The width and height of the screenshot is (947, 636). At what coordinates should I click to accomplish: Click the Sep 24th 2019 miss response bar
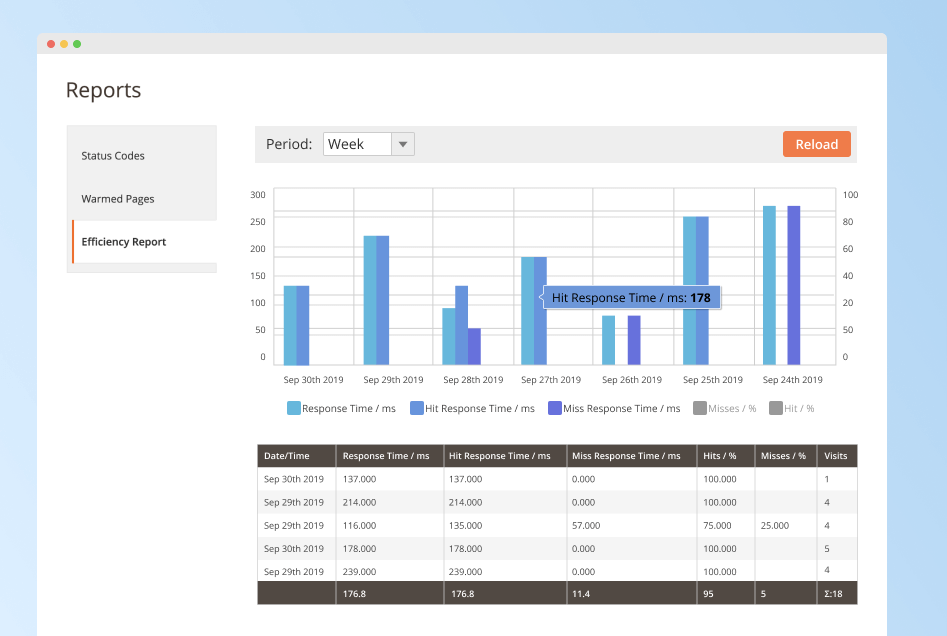[x=794, y=285]
